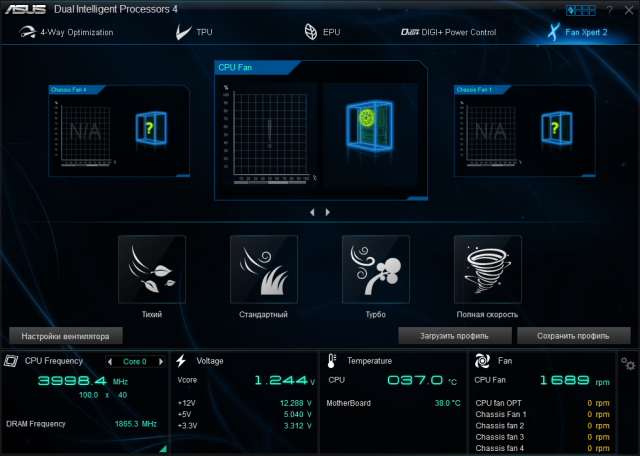Screen dimensions: 640x456
Task: Click the Chassis fan 2 rpm row
Action: pyautogui.click(x=542, y=426)
